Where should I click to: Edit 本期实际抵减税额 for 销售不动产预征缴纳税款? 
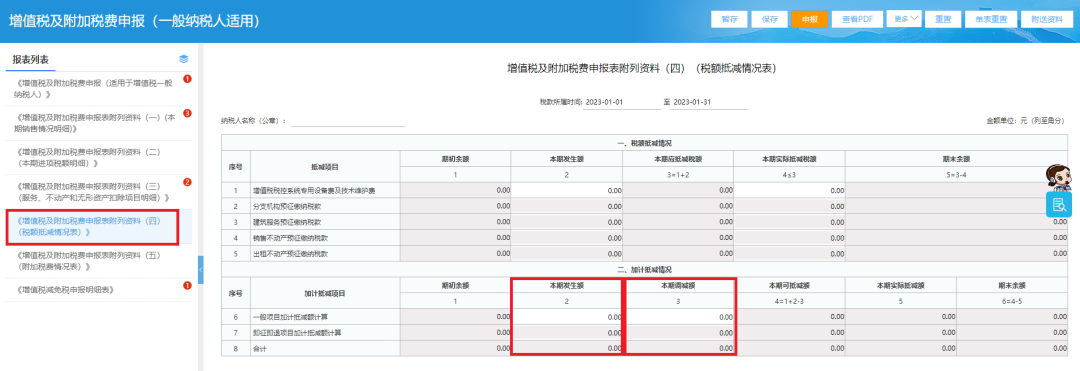tap(789, 237)
